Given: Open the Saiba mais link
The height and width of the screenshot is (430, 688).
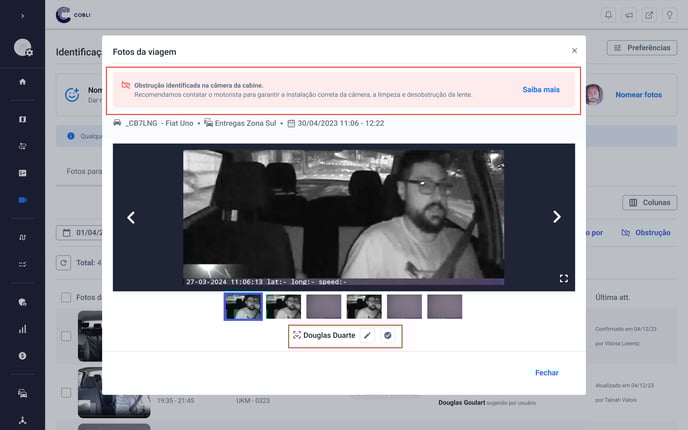Looking at the screenshot, I should pyautogui.click(x=541, y=90).
